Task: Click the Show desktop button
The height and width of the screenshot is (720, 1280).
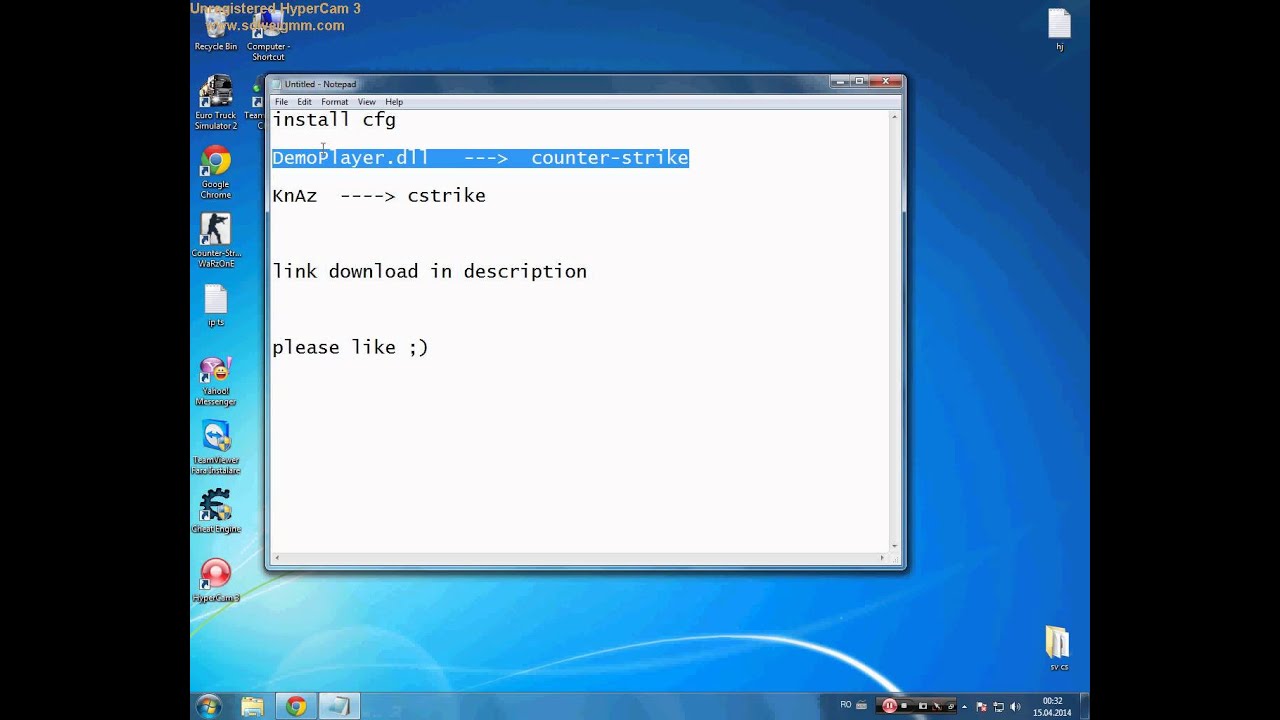Action: click(x=1084, y=706)
